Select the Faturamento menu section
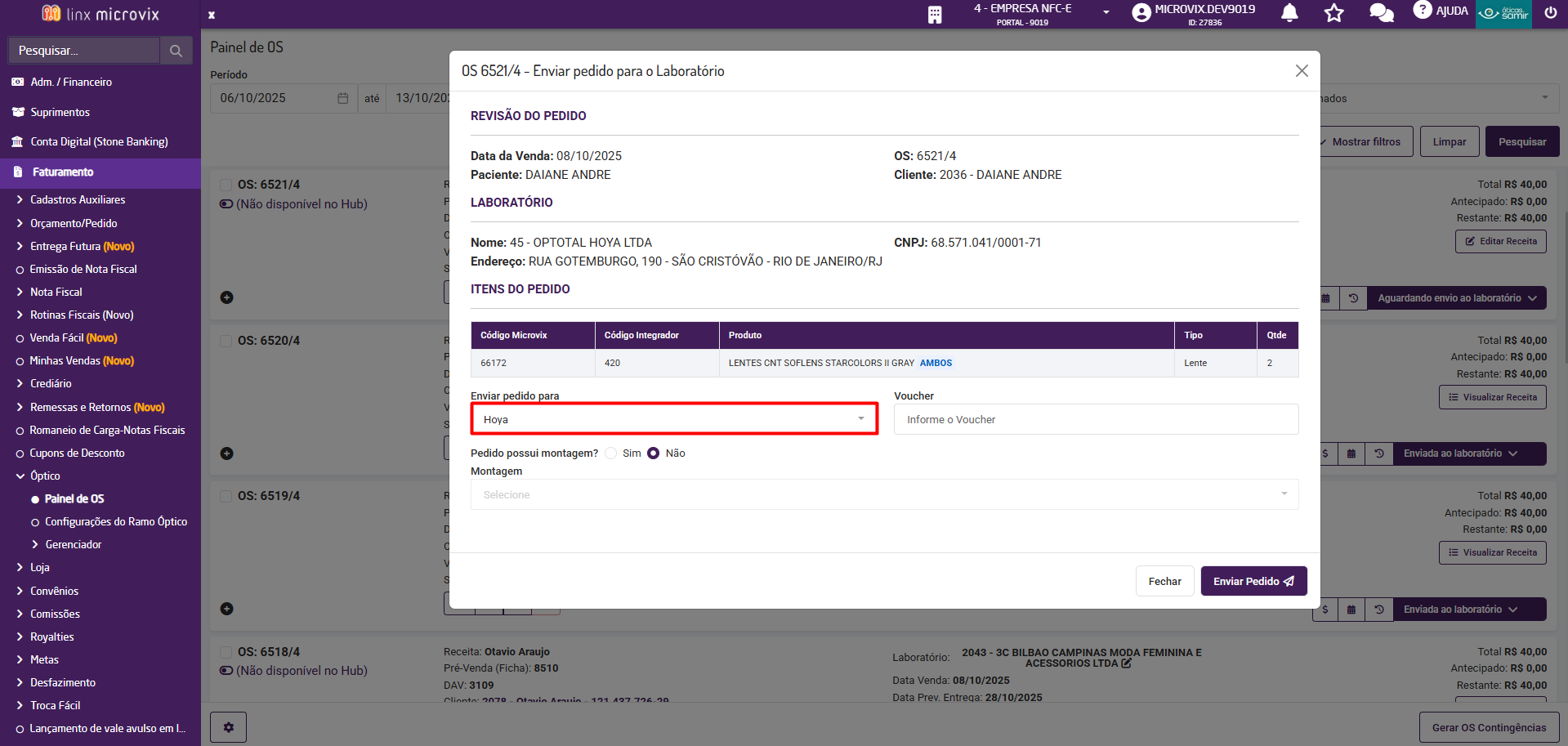1568x746 pixels. tap(101, 172)
